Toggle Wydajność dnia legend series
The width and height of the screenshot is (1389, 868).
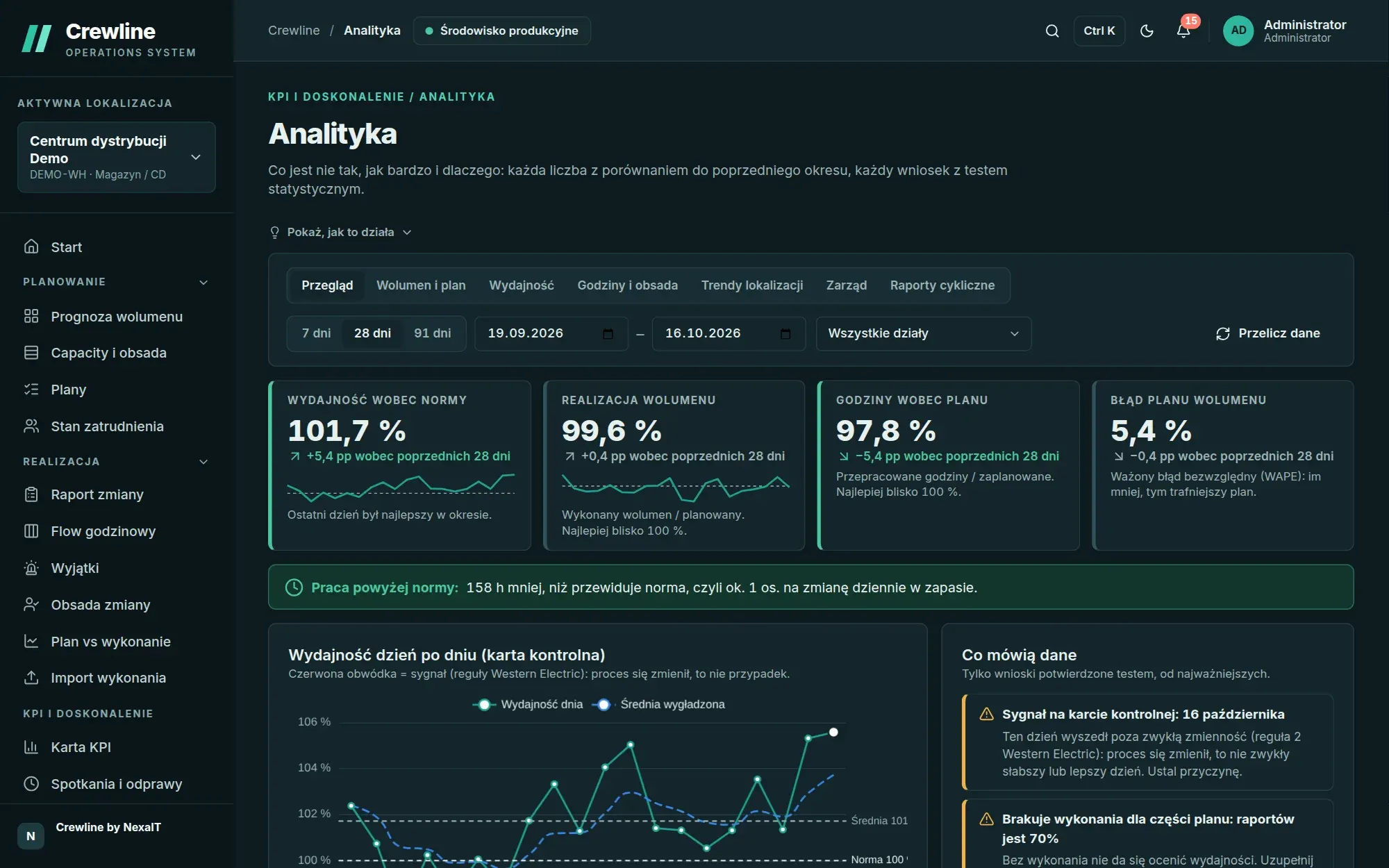click(x=528, y=704)
